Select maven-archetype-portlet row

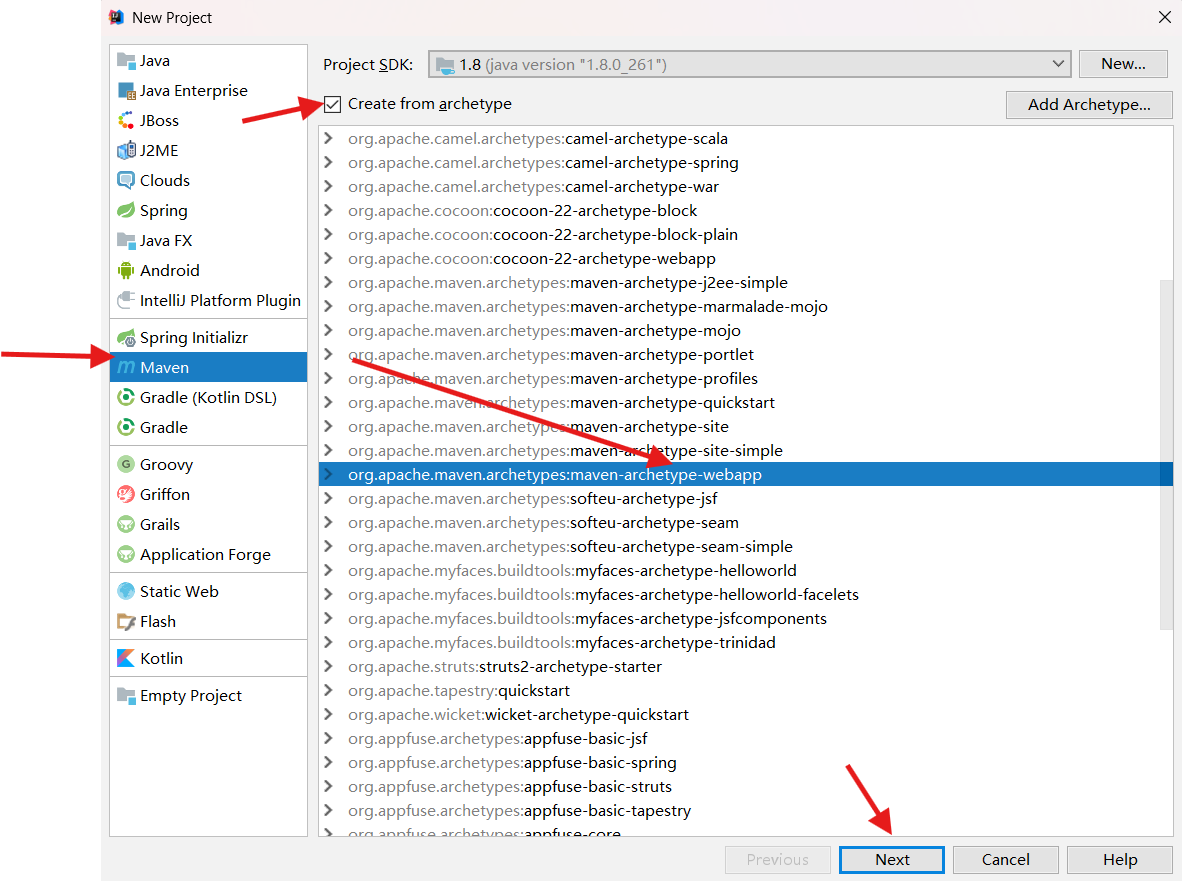[746, 355]
